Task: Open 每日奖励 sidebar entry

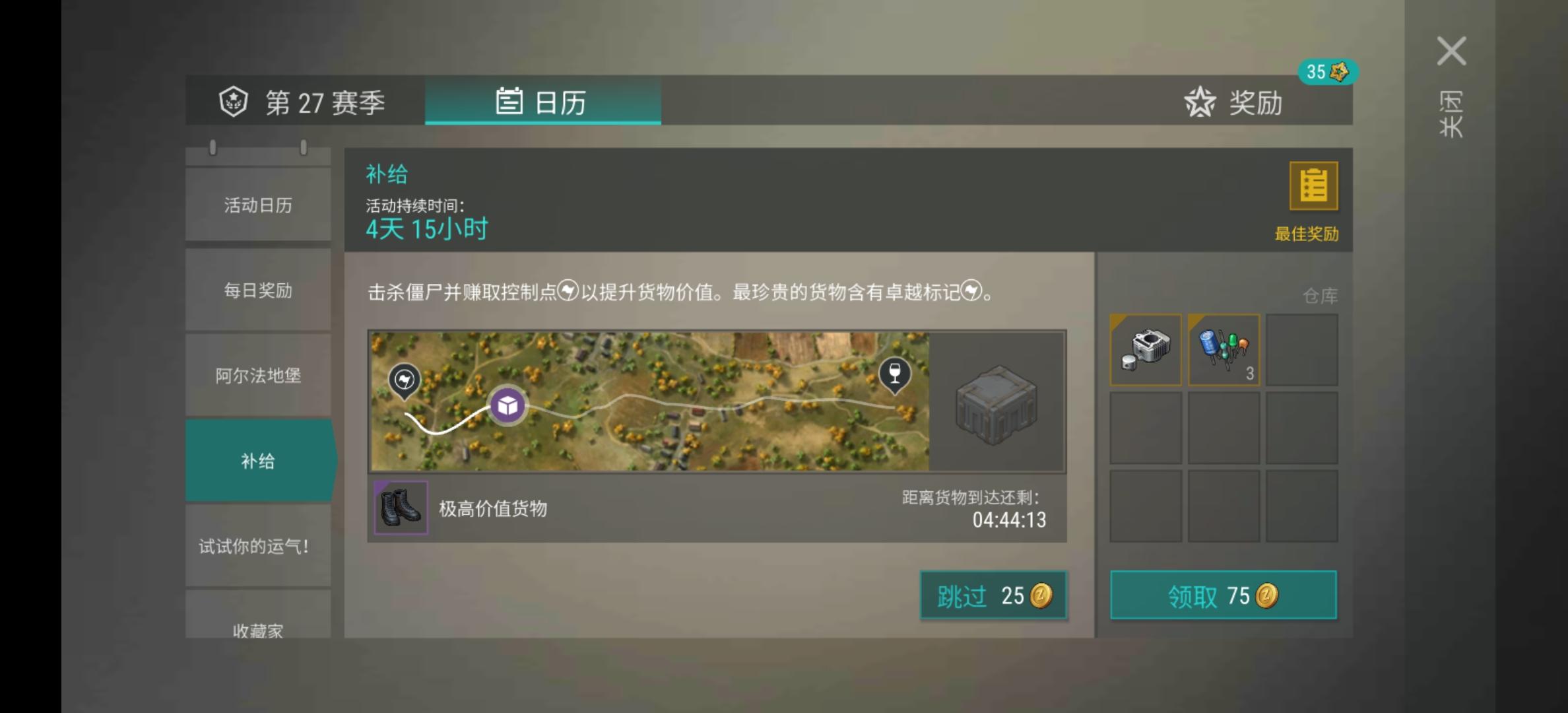Action: pos(258,290)
